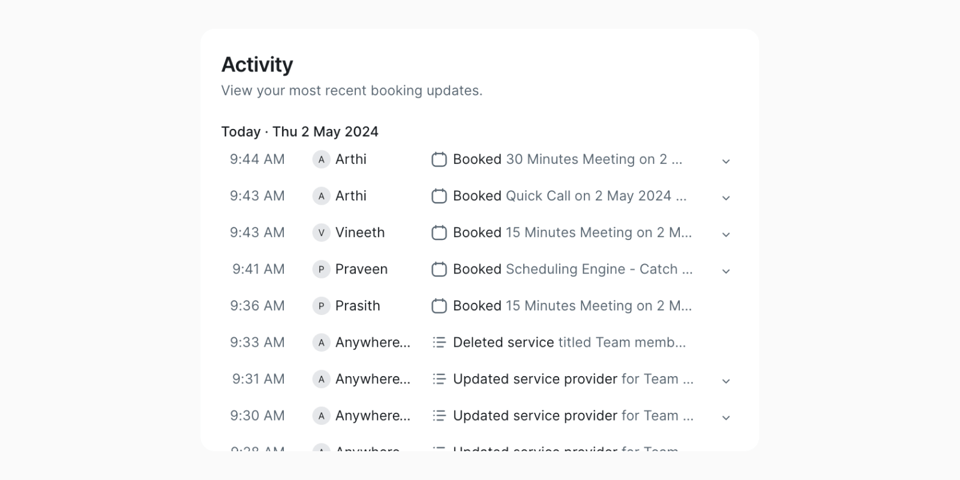
Task: Click Arthi's avatar in the Quick Call row
Action: [x=321, y=196]
